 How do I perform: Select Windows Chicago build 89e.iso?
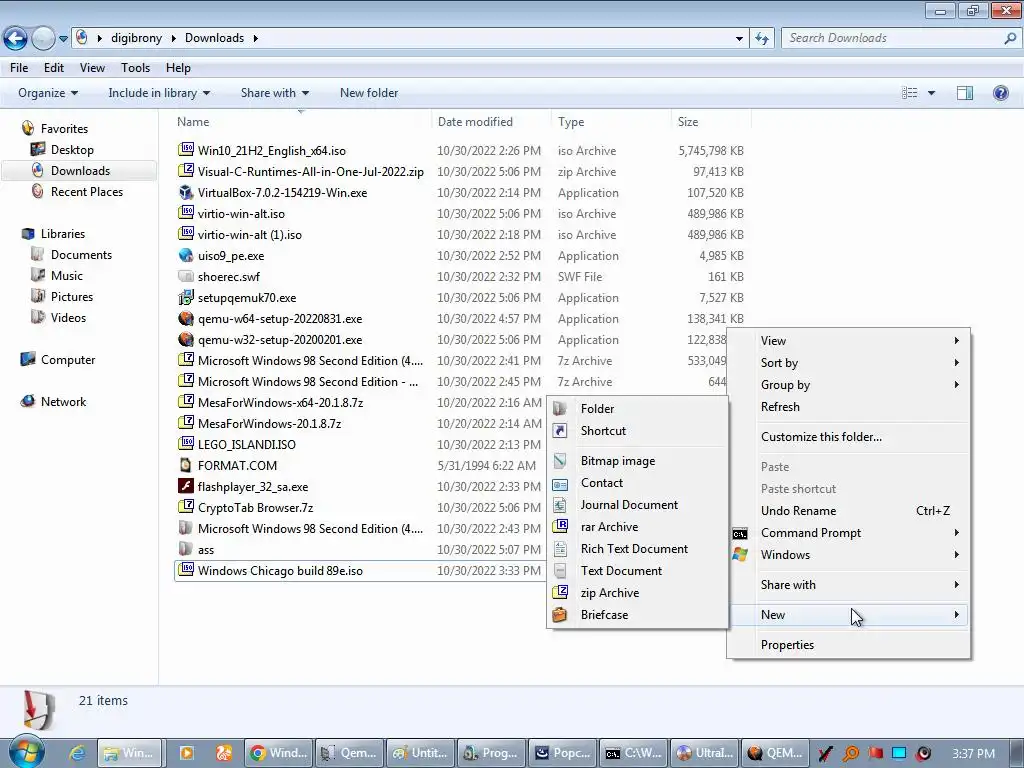point(280,571)
